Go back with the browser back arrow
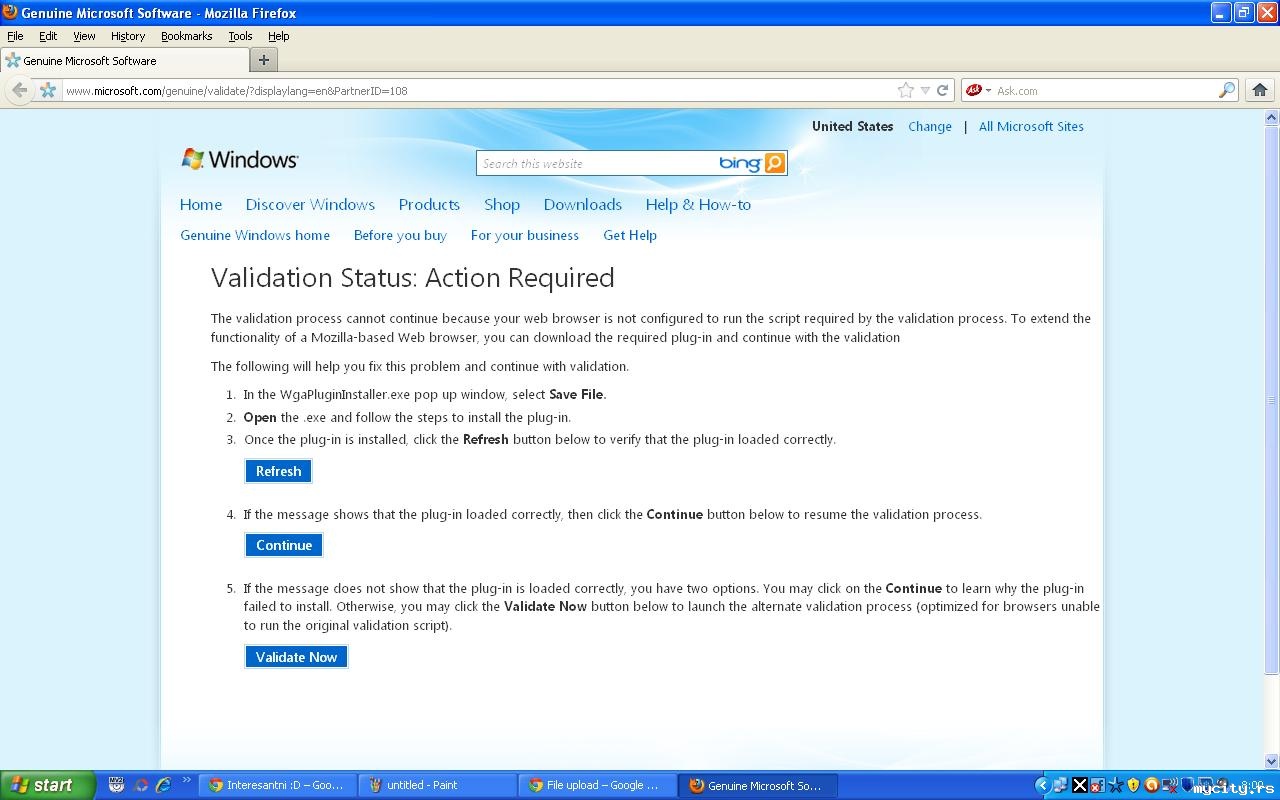The image size is (1280, 800). pyautogui.click(x=19, y=90)
